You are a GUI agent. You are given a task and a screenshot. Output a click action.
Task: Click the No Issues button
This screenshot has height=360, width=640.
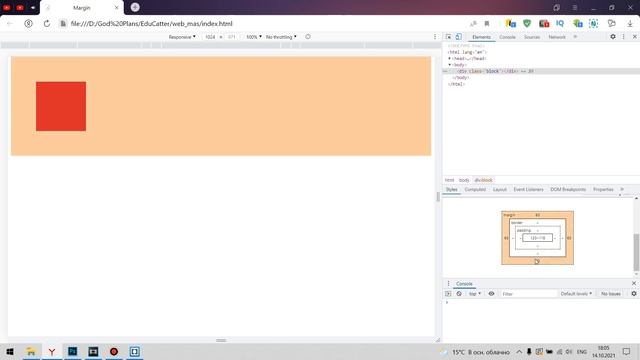[x=611, y=294]
